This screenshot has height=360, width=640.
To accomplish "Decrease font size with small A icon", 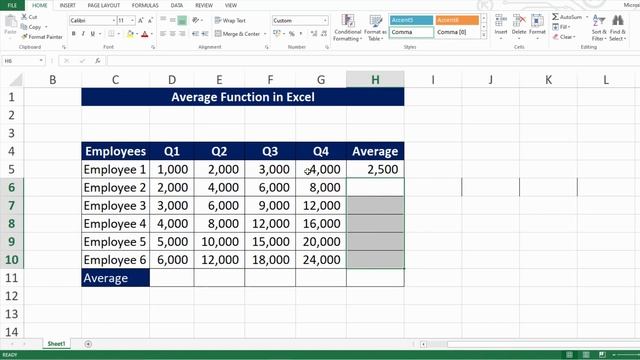I will [150, 20].
